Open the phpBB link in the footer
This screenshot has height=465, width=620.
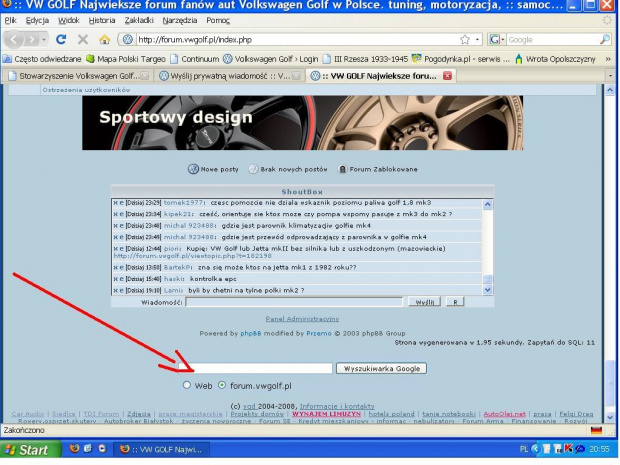pos(251,333)
